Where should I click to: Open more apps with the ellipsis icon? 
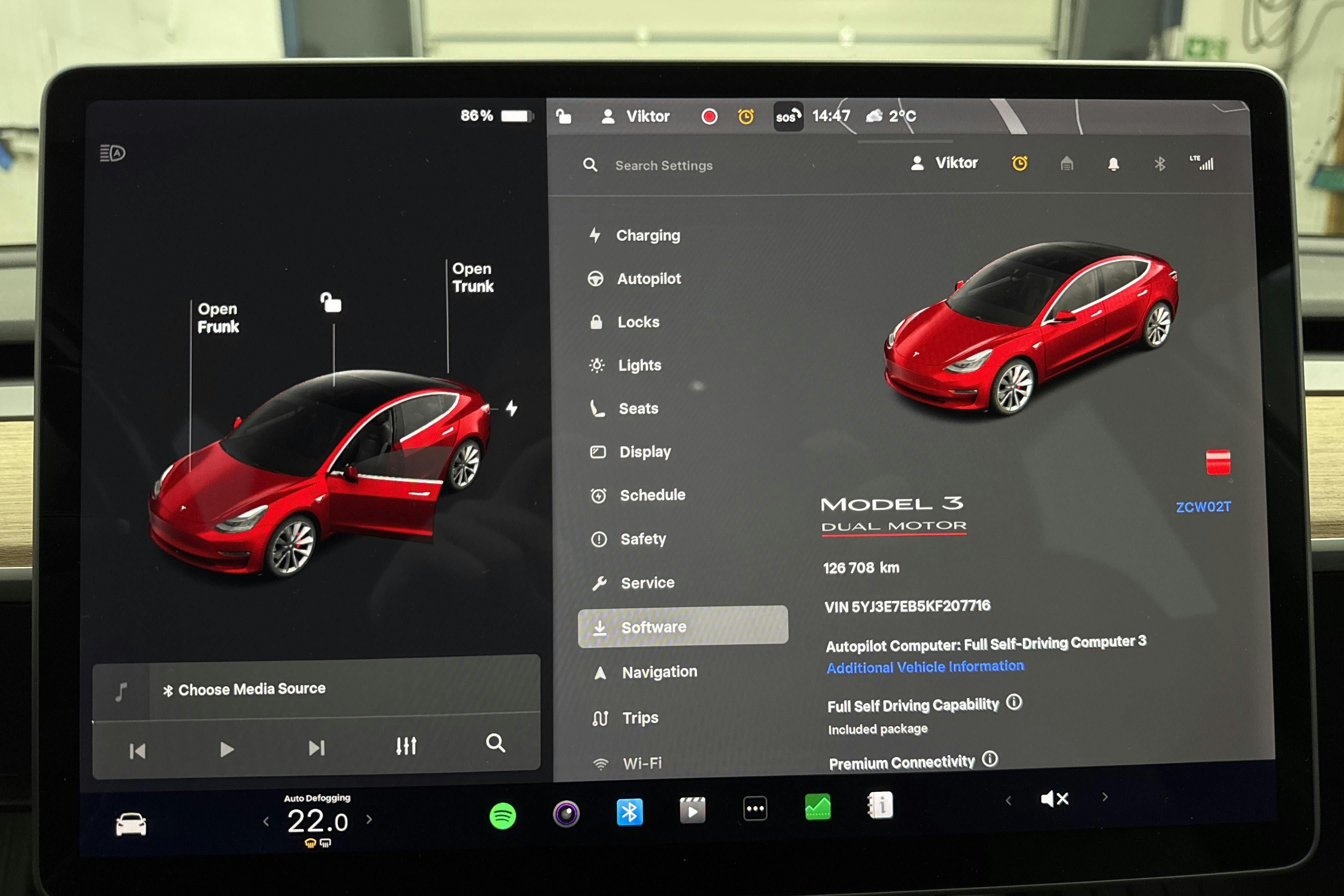tap(755, 809)
